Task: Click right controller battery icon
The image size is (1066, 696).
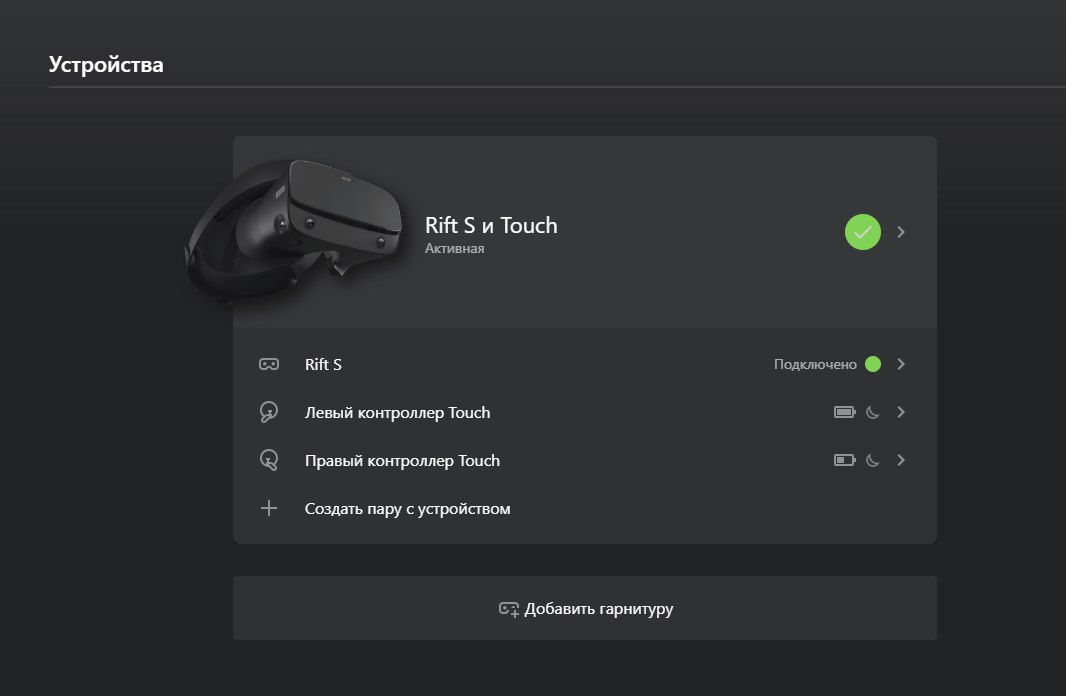Action: click(x=844, y=460)
